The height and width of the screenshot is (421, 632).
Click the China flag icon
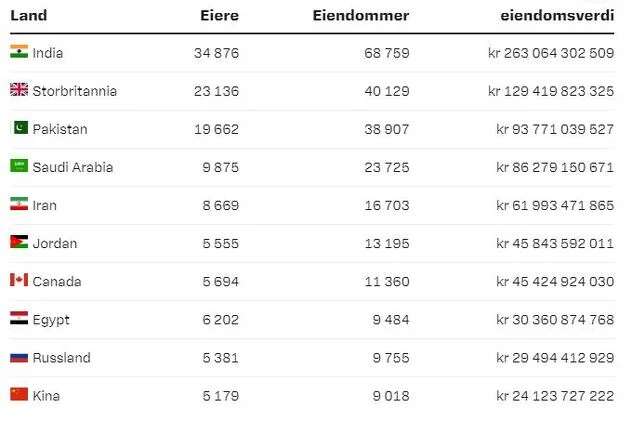(19, 395)
